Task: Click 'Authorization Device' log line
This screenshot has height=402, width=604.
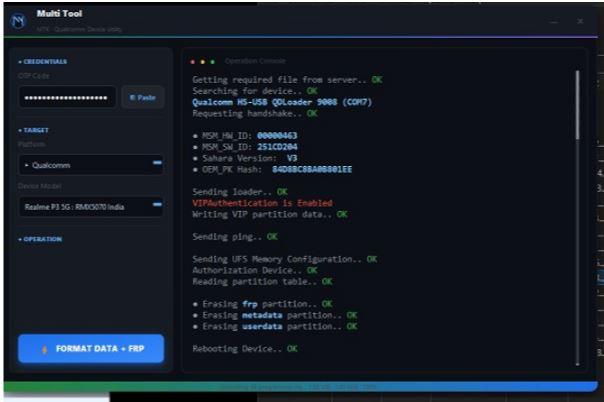Action: point(255,270)
